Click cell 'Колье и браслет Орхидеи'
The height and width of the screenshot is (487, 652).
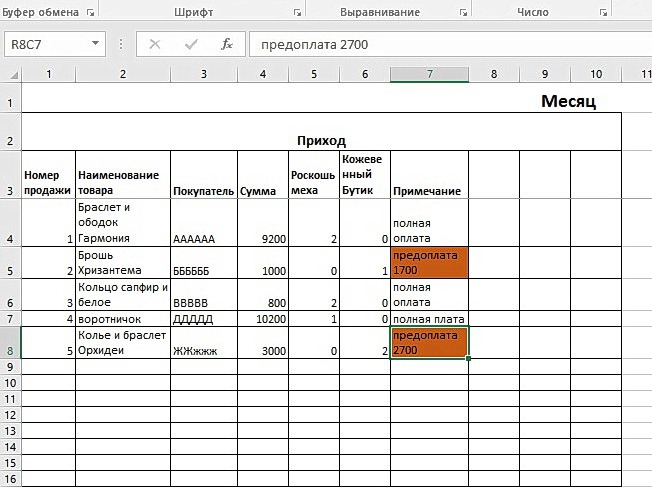point(123,343)
